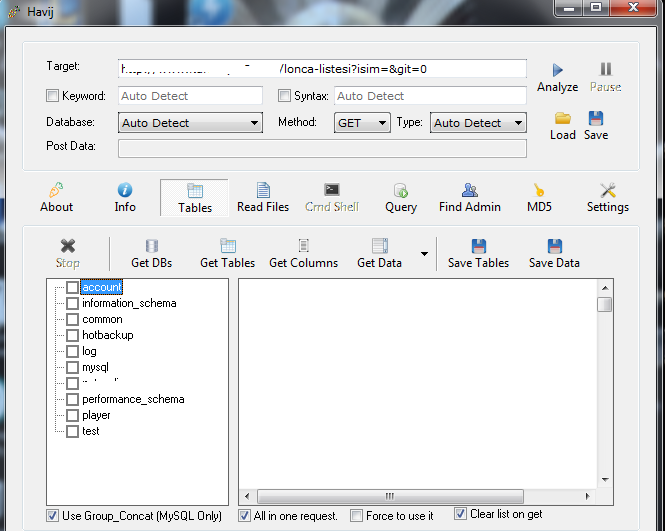Click the Get Columns icon
The width and height of the screenshot is (665, 531).
pos(304,246)
